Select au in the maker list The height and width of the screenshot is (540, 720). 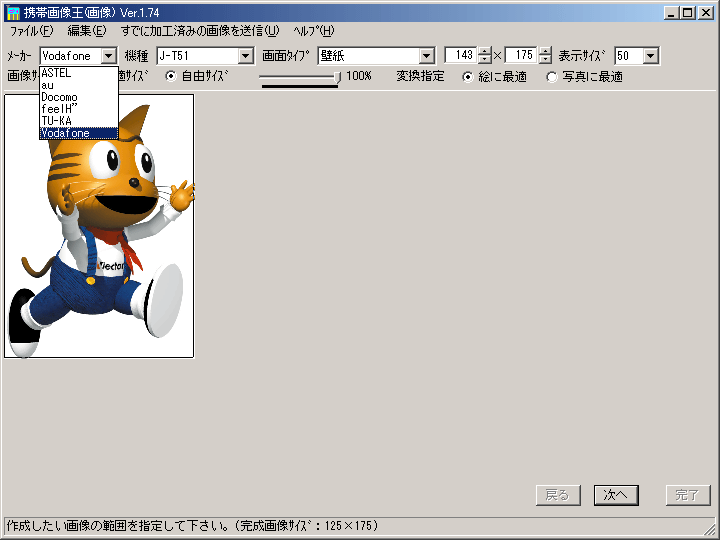(79, 85)
